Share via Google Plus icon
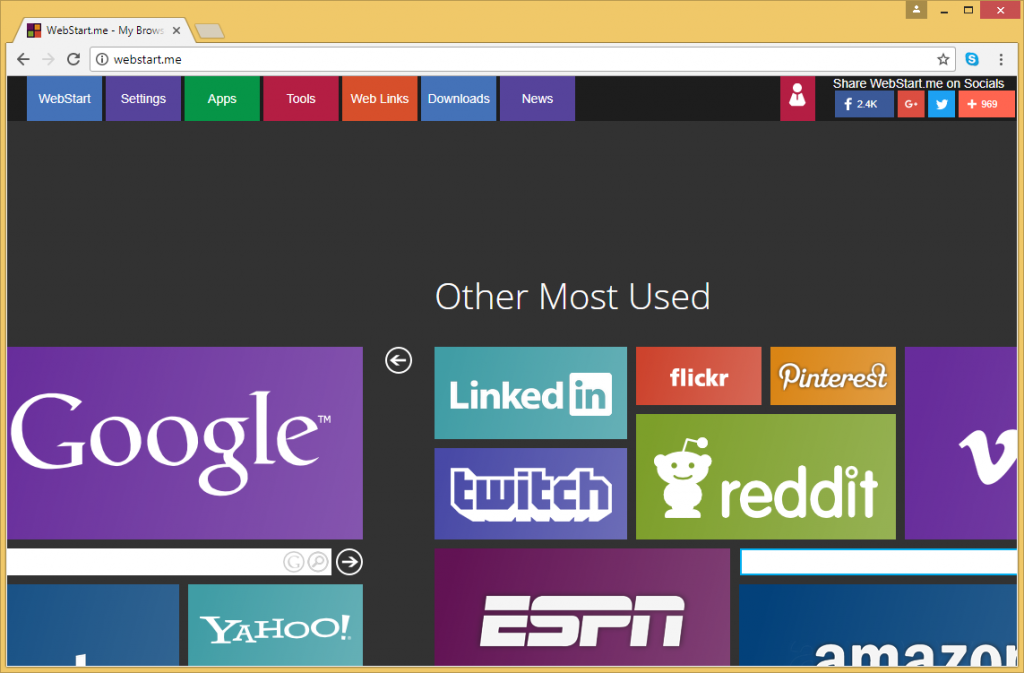This screenshot has width=1024, height=673. [x=910, y=104]
